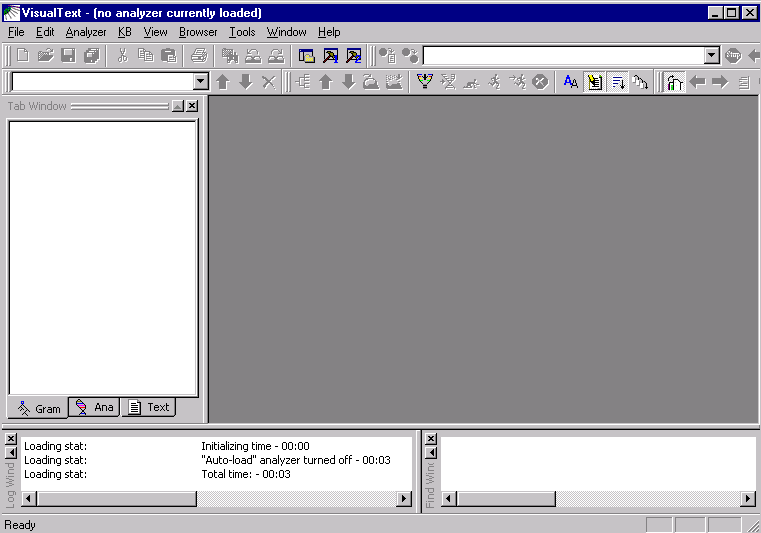761x533 pixels.
Task: Open the wide address combo box dropdown
Action: click(711, 55)
